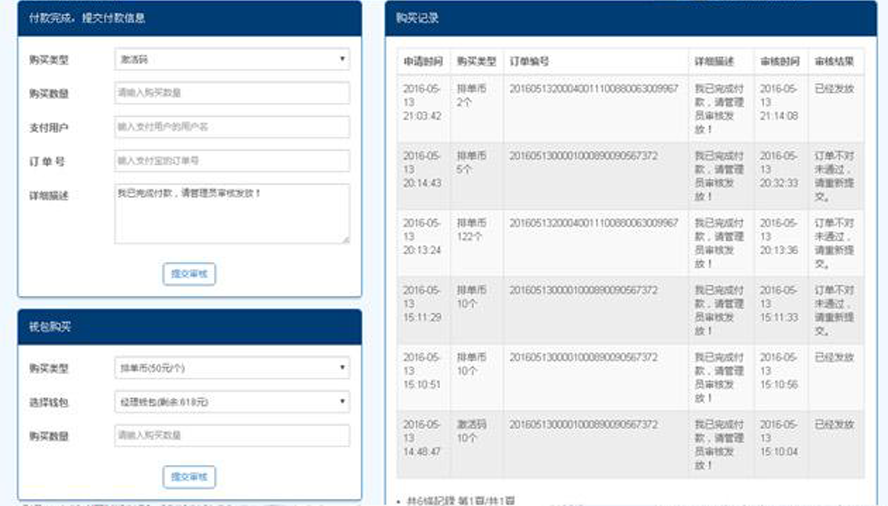Click the 审核时间 column header
This screenshot has width=888, height=506.
(x=779, y=61)
